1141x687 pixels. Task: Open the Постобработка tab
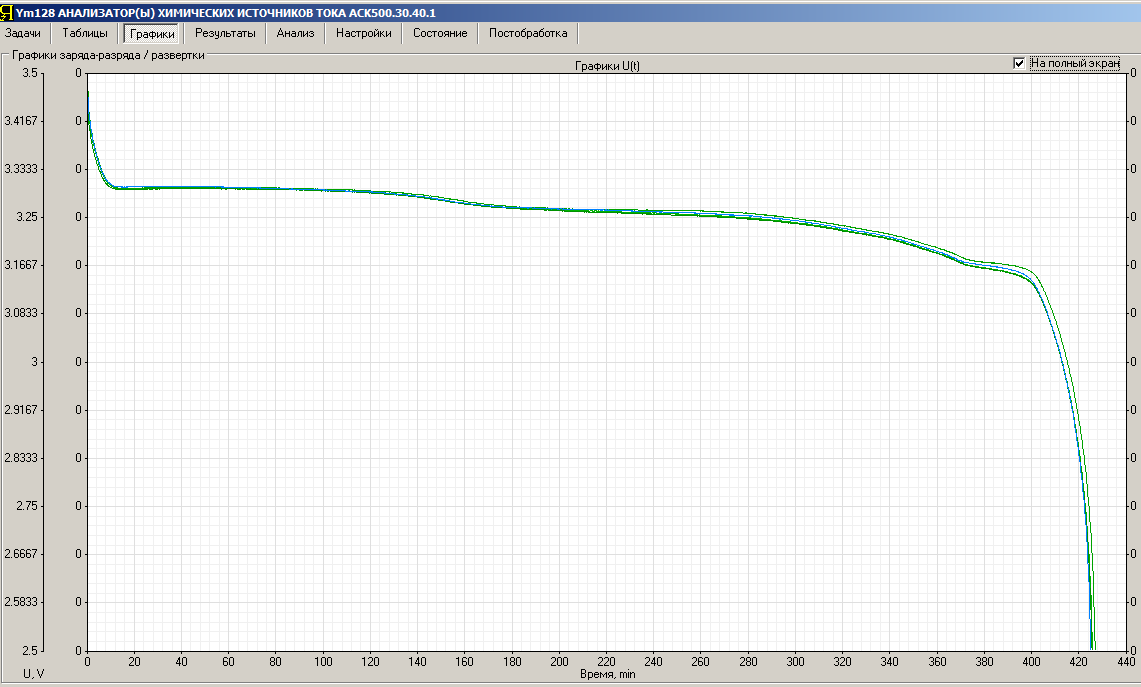[528, 33]
